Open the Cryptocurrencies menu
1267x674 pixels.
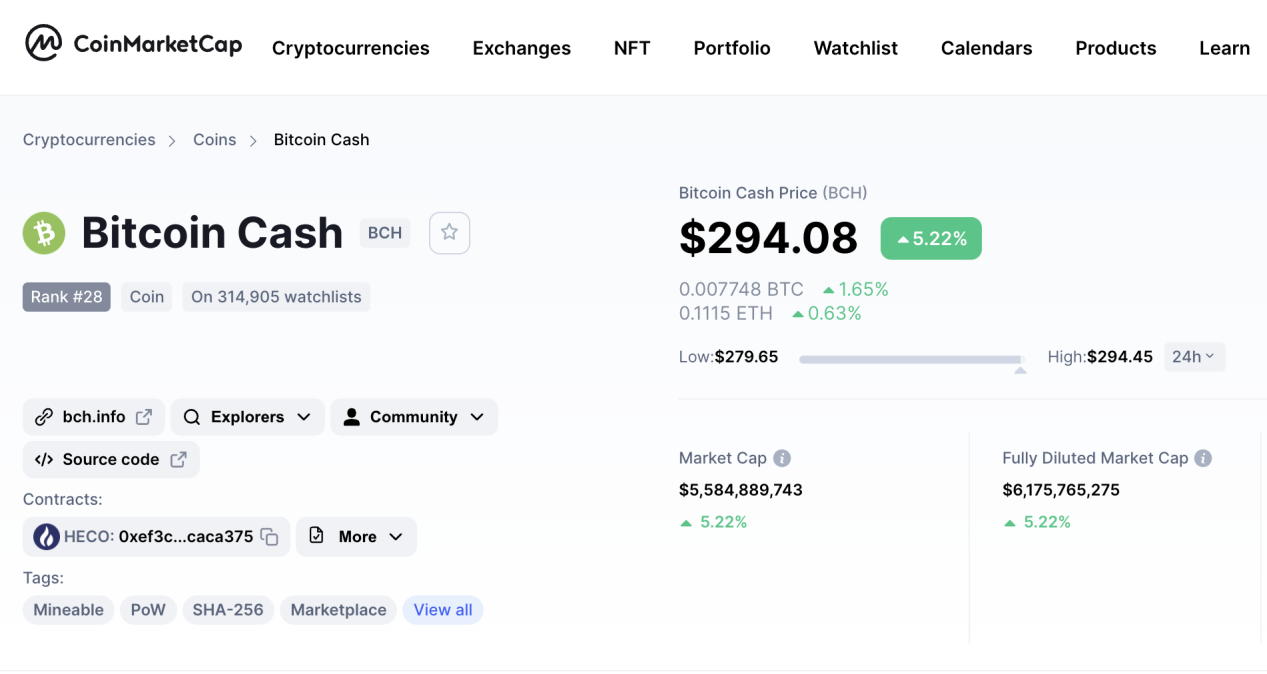click(x=351, y=48)
